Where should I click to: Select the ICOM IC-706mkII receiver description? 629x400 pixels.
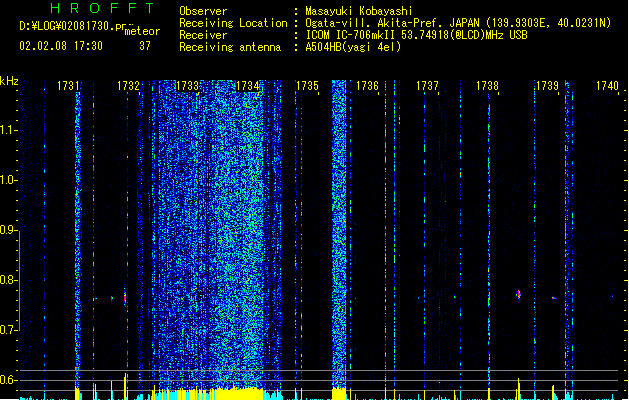pyautogui.click(x=416, y=35)
